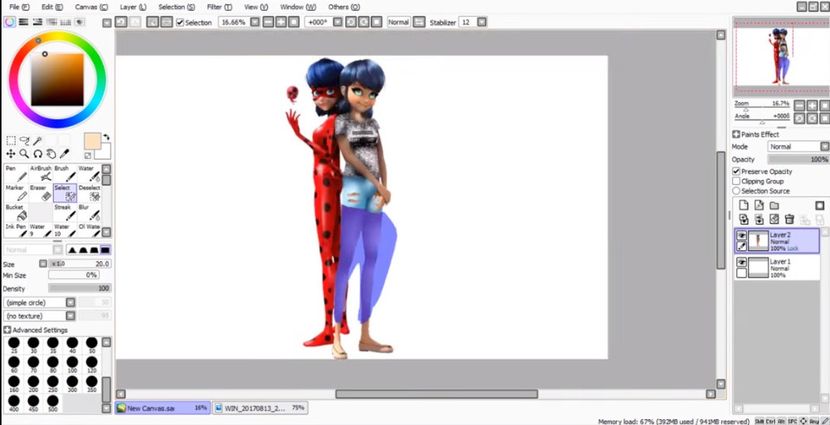This screenshot has width=830, height=425.
Task: Enable the Clipping Group checkbox
Action: (737, 181)
